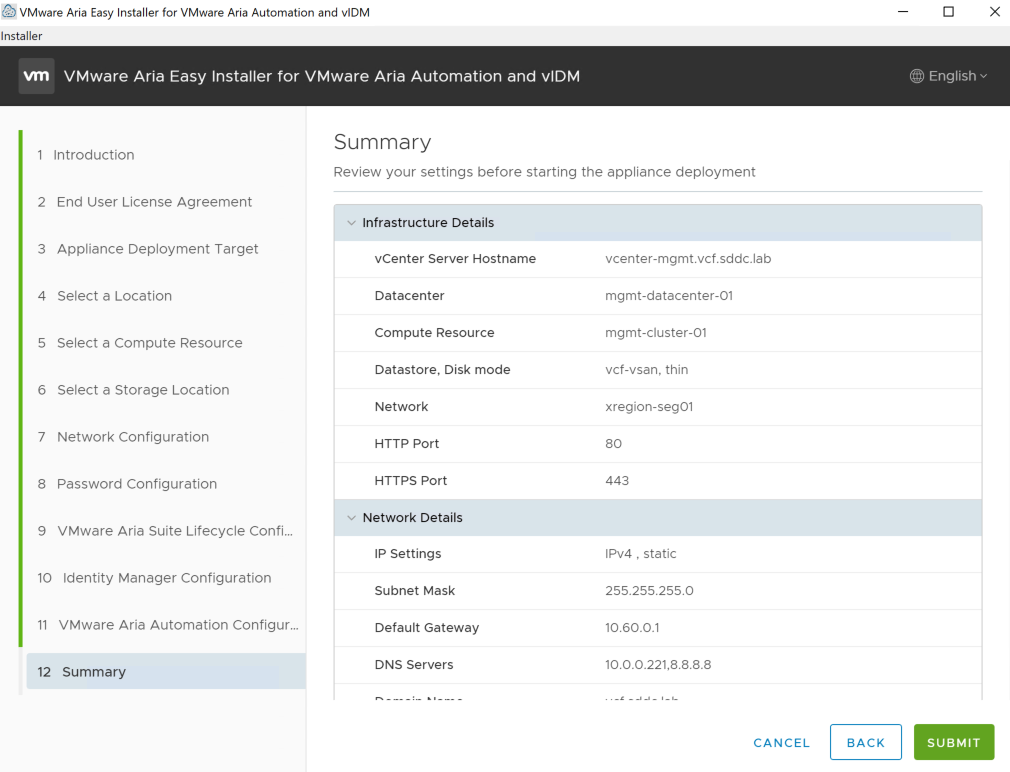Click the Summary page heading
This screenshot has width=1010, height=772.
pyautogui.click(x=382, y=142)
